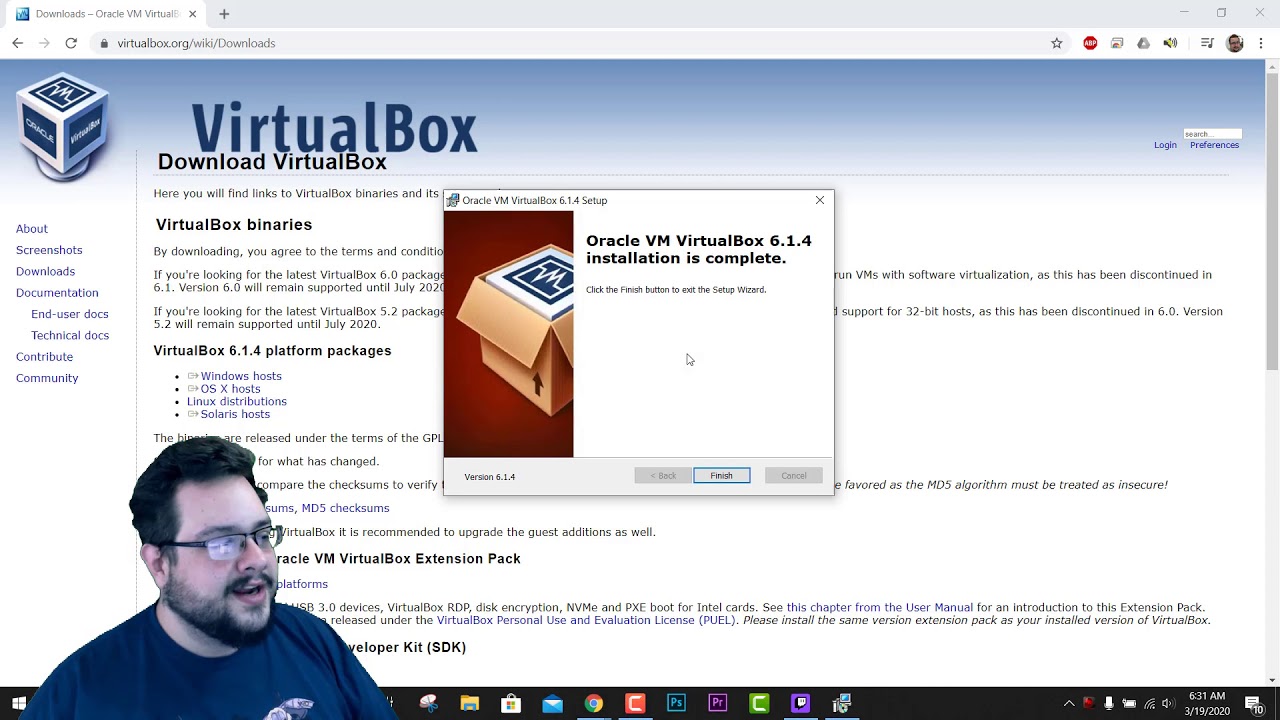Open Microsoft Store from the taskbar

click(x=511, y=703)
